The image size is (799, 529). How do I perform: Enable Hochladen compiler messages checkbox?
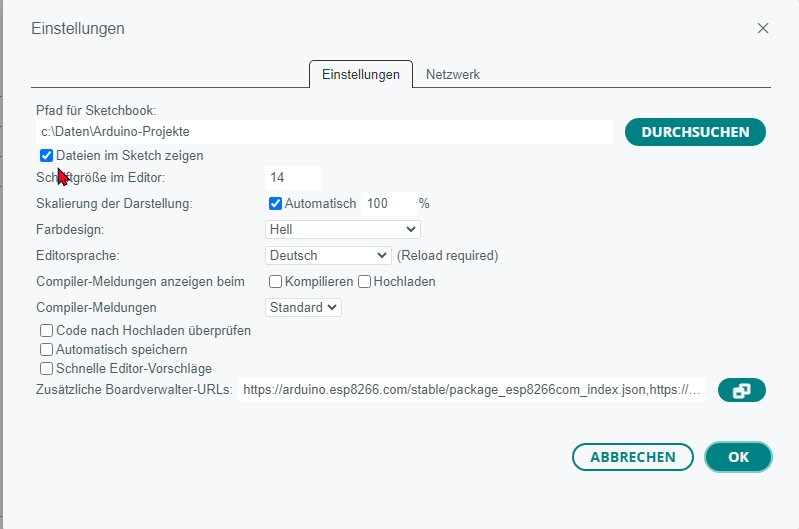pyautogui.click(x=365, y=282)
